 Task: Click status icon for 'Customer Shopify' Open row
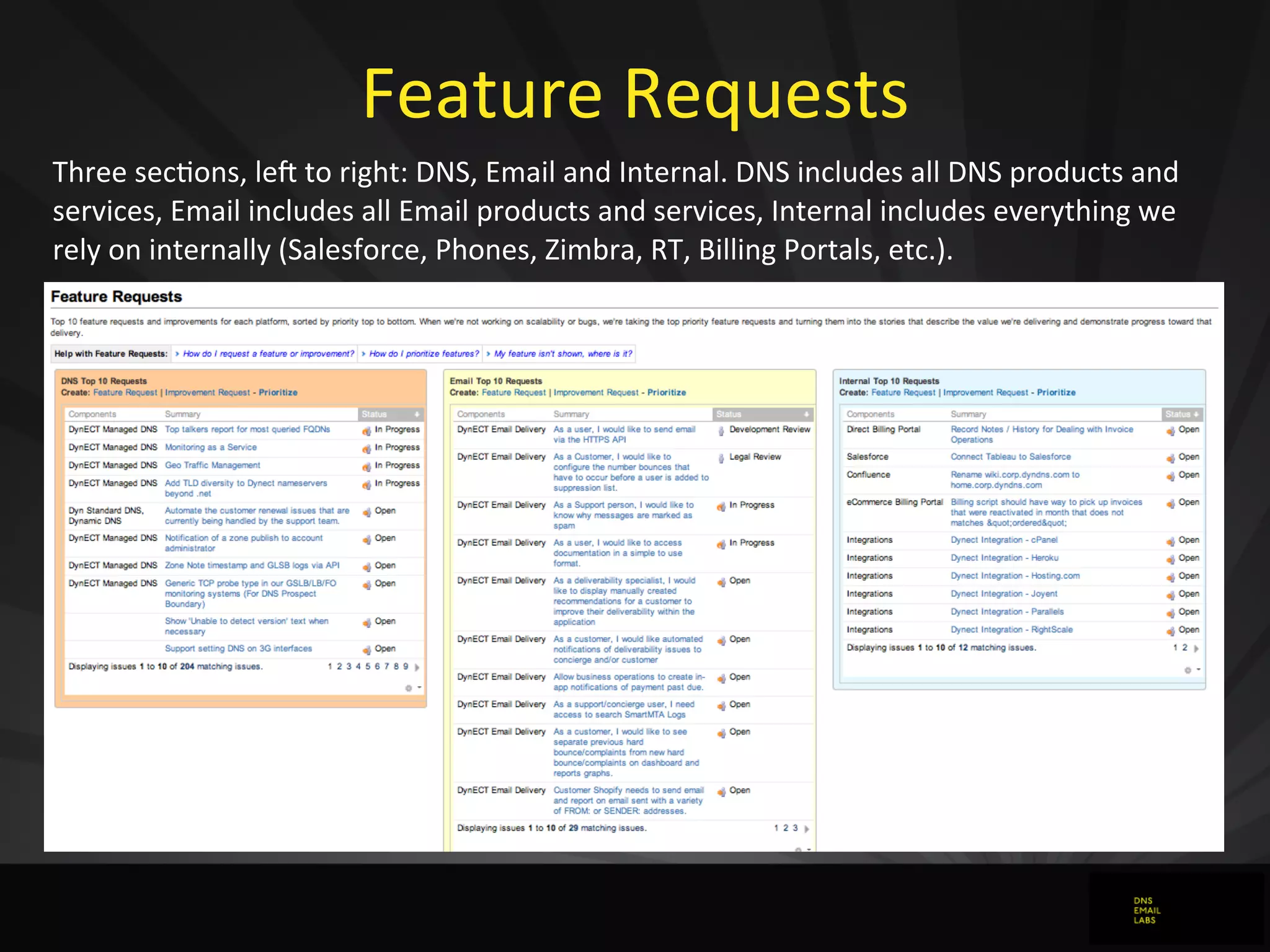[721, 791]
